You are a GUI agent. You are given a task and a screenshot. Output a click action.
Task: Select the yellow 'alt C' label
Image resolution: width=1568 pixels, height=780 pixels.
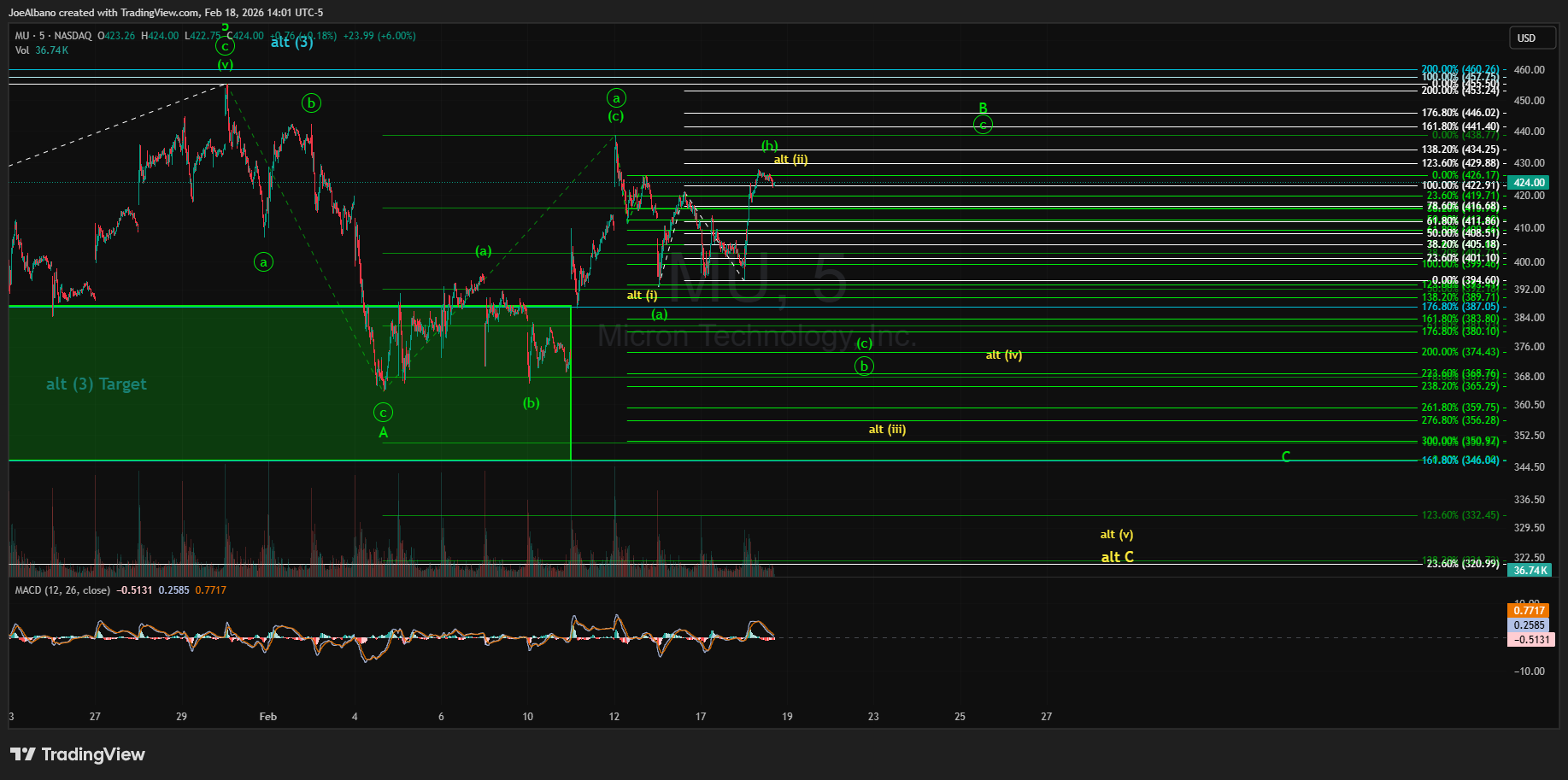coord(1117,557)
